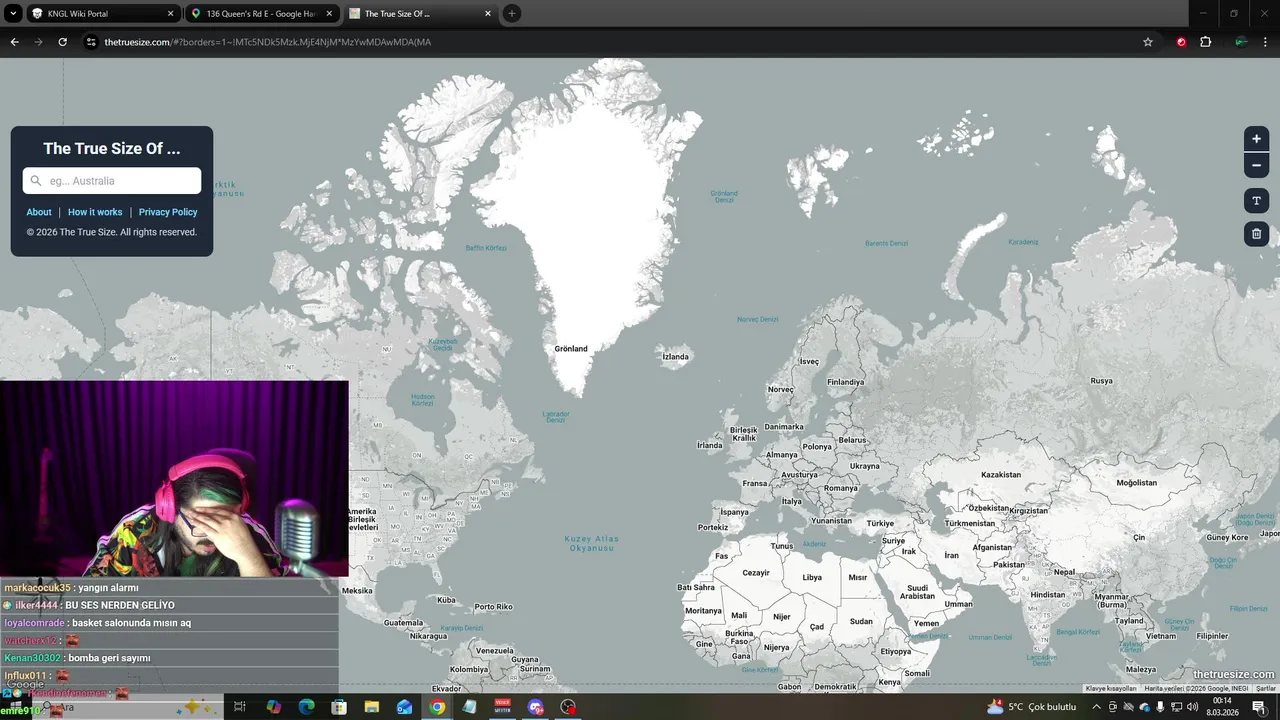The image size is (1280, 720).
Task: Close The True Size Of tab
Action: point(488,14)
